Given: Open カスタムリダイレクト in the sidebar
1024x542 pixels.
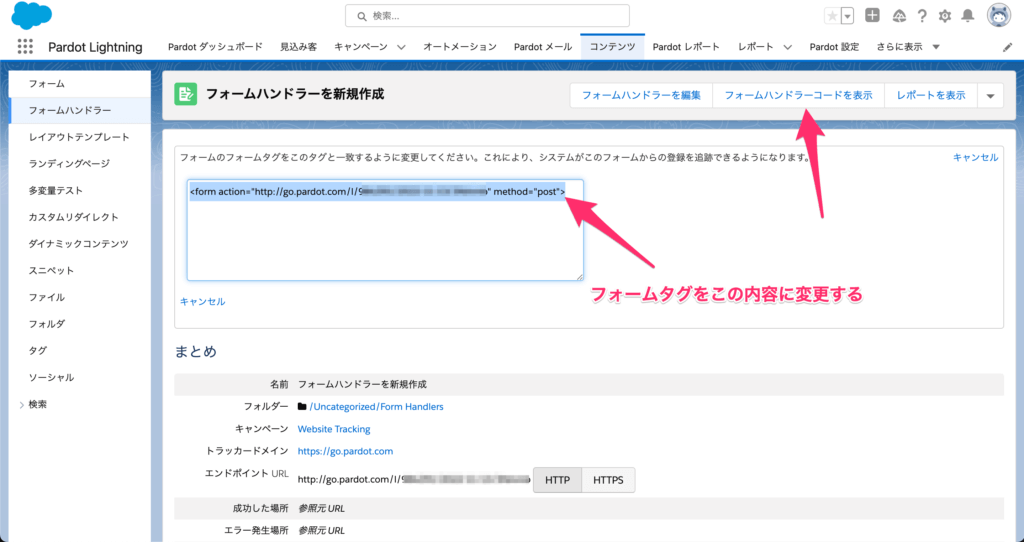Looking at the screenshot, I should (80, 217).
